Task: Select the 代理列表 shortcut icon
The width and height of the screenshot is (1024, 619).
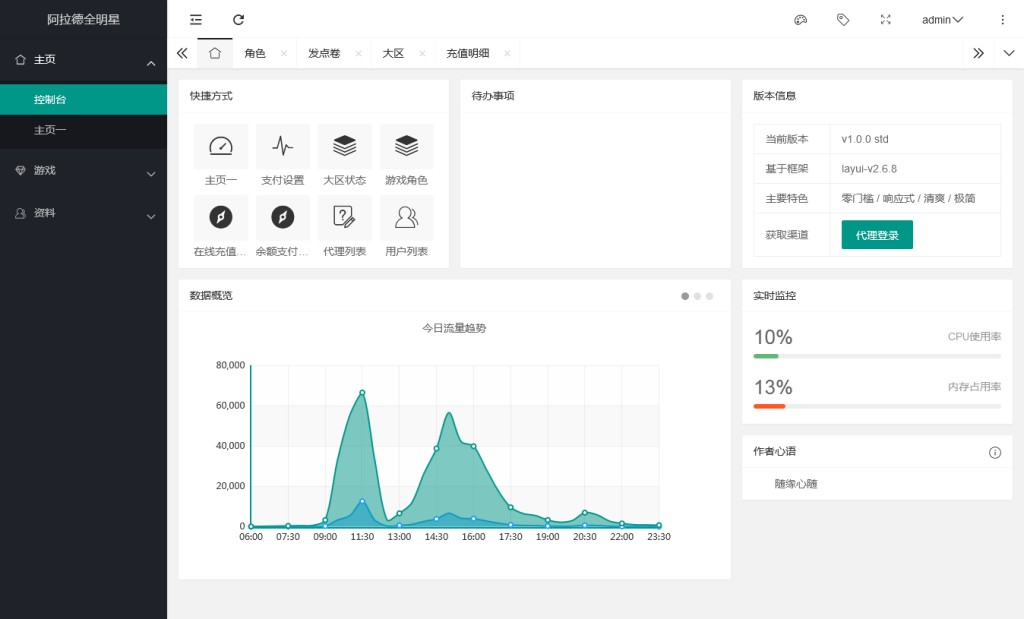Action: (344, 217)
